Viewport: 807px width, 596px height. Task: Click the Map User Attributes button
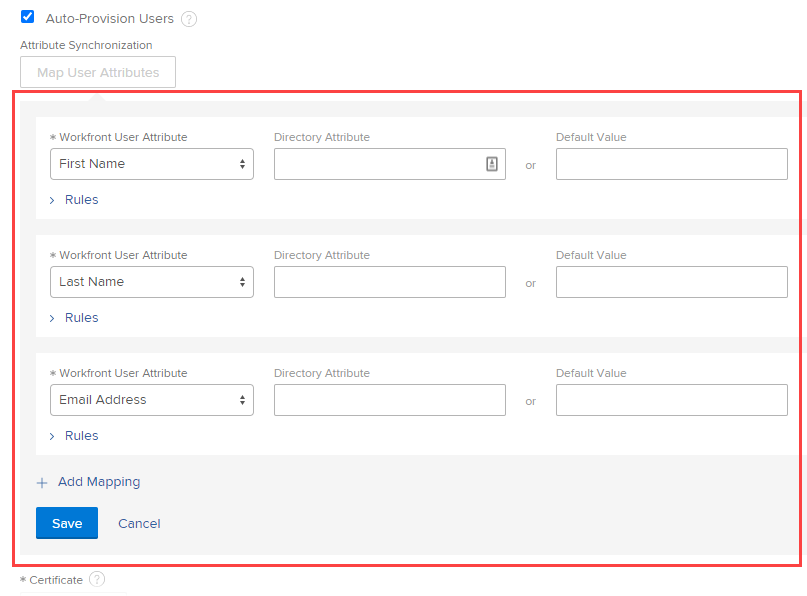[x=98, y=72]
